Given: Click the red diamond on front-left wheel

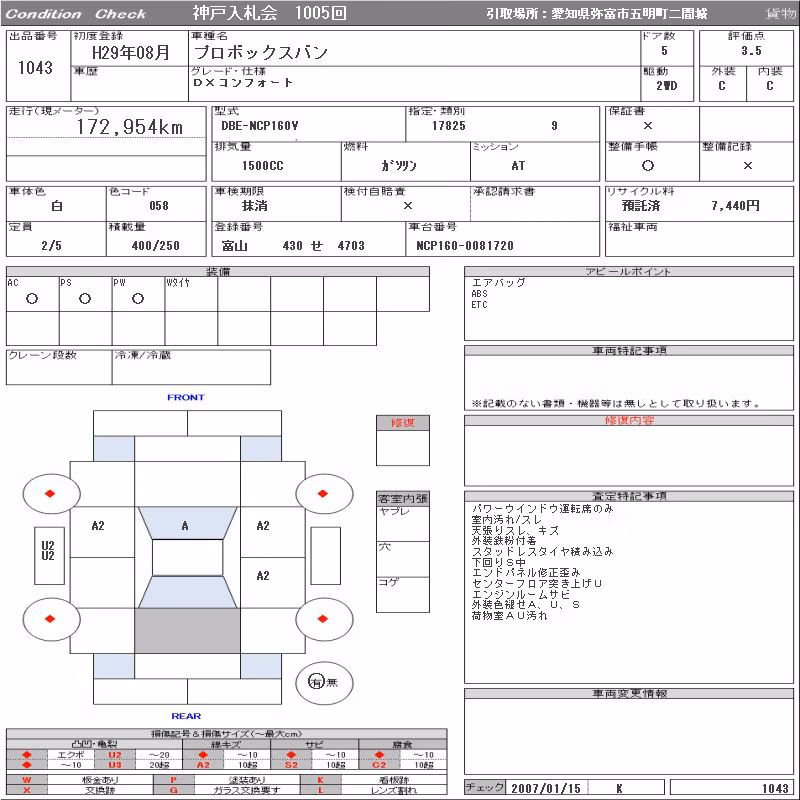Looking at the screenshot, I should pyautogui.click(x=50, y=493).
